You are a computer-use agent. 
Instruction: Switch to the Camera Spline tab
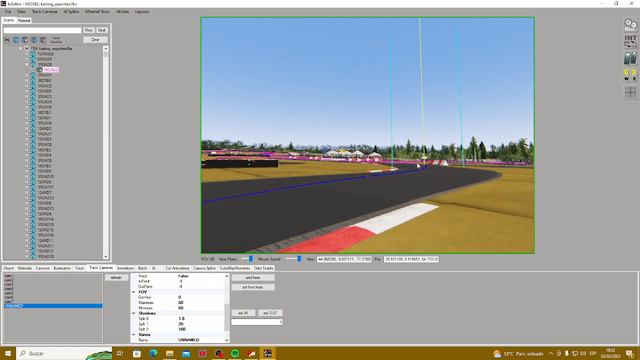tap(204, 268)
